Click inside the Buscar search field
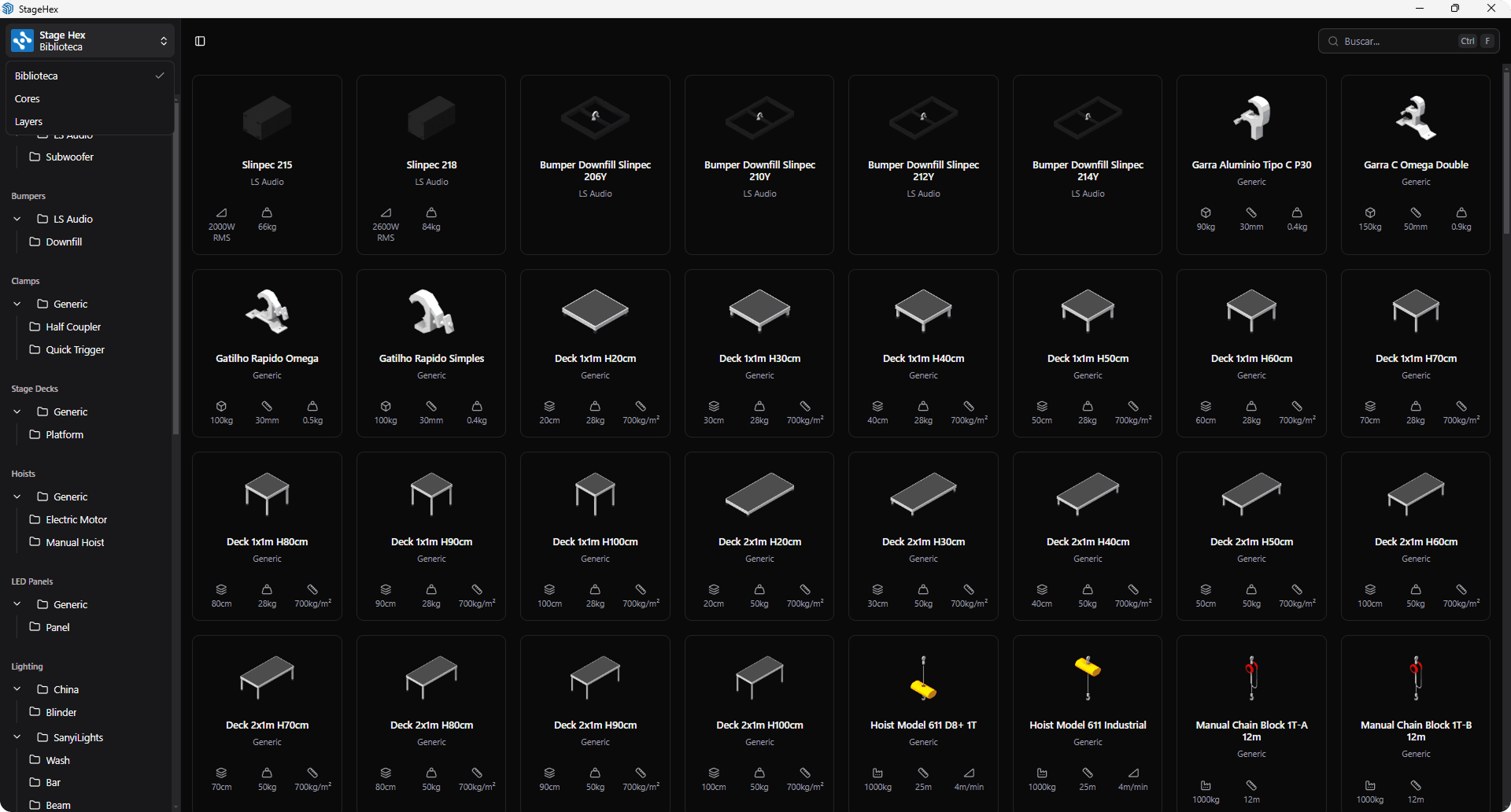 (1401, 41)
